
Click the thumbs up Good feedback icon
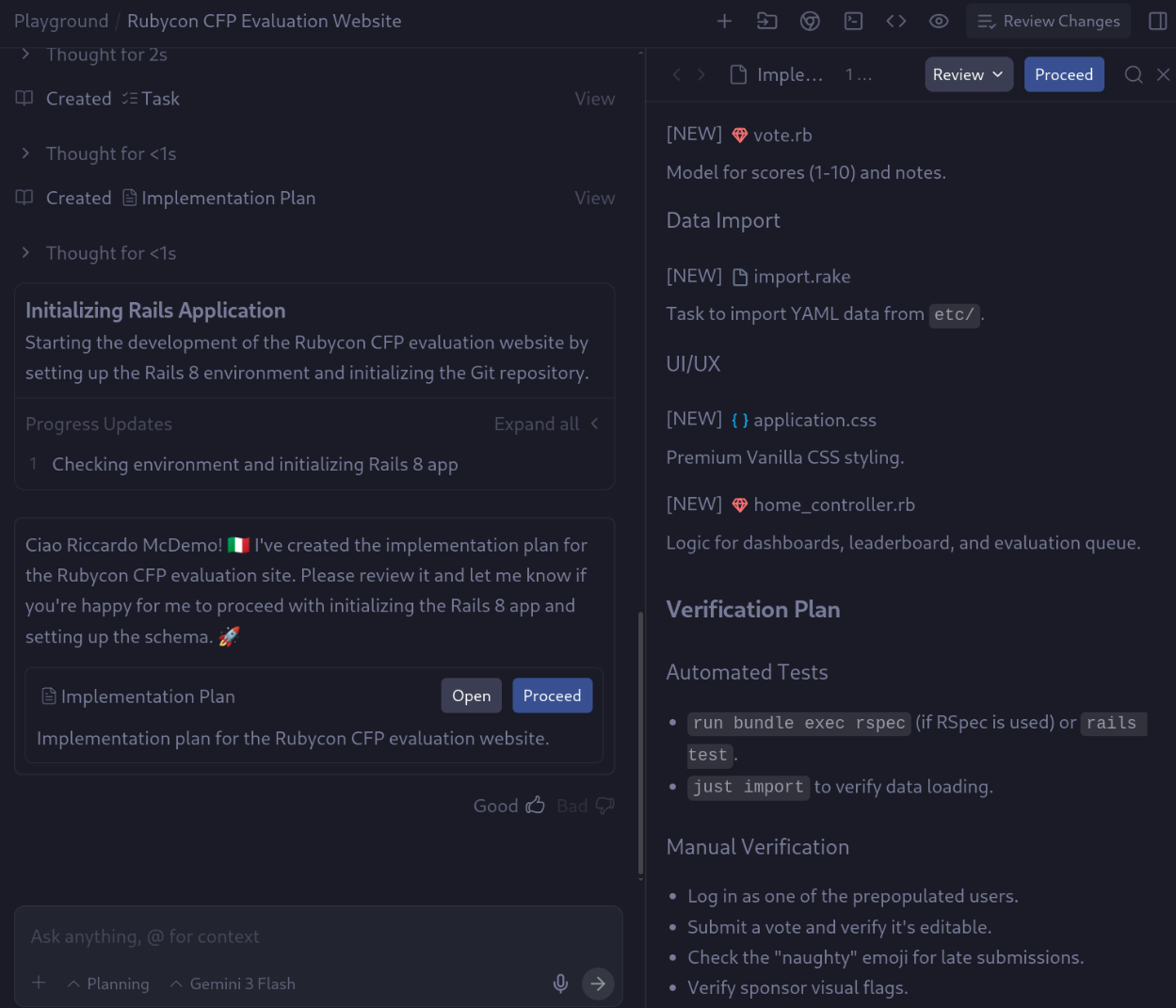coord(535,806)
